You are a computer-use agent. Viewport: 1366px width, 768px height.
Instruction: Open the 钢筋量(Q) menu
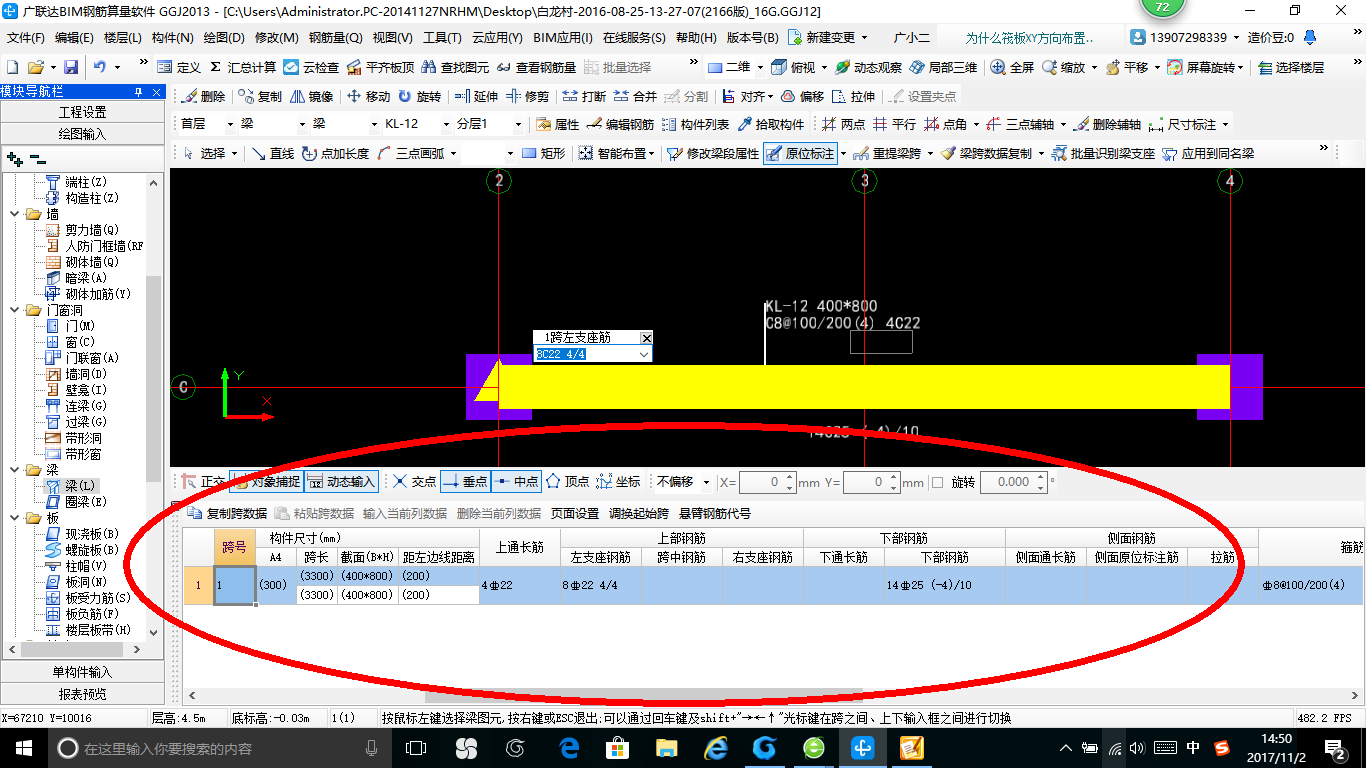[x=335, y=38]
